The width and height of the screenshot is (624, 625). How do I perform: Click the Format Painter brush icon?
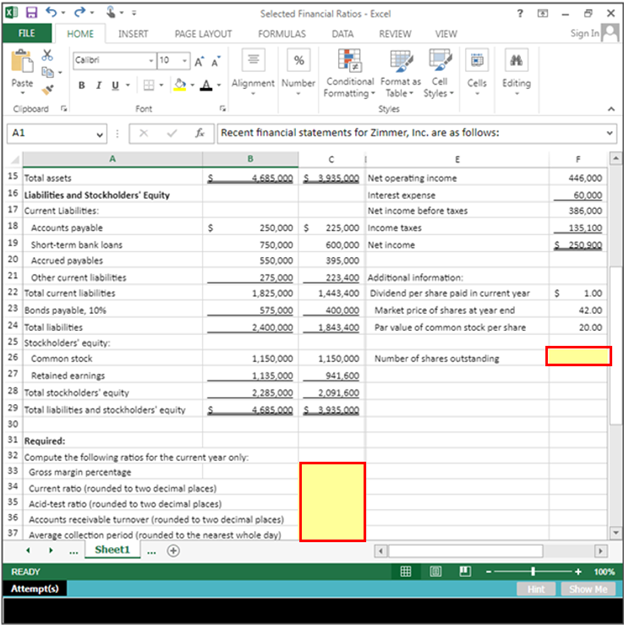(x=47, y=90)
